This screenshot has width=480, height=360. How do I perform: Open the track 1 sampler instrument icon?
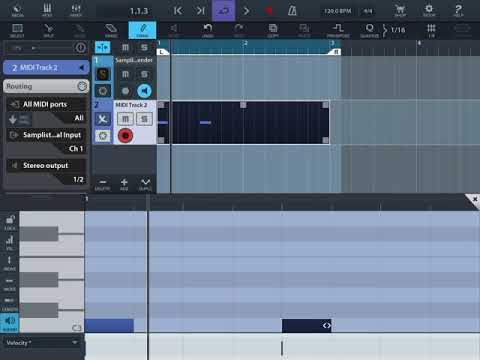tap(103, 74)
